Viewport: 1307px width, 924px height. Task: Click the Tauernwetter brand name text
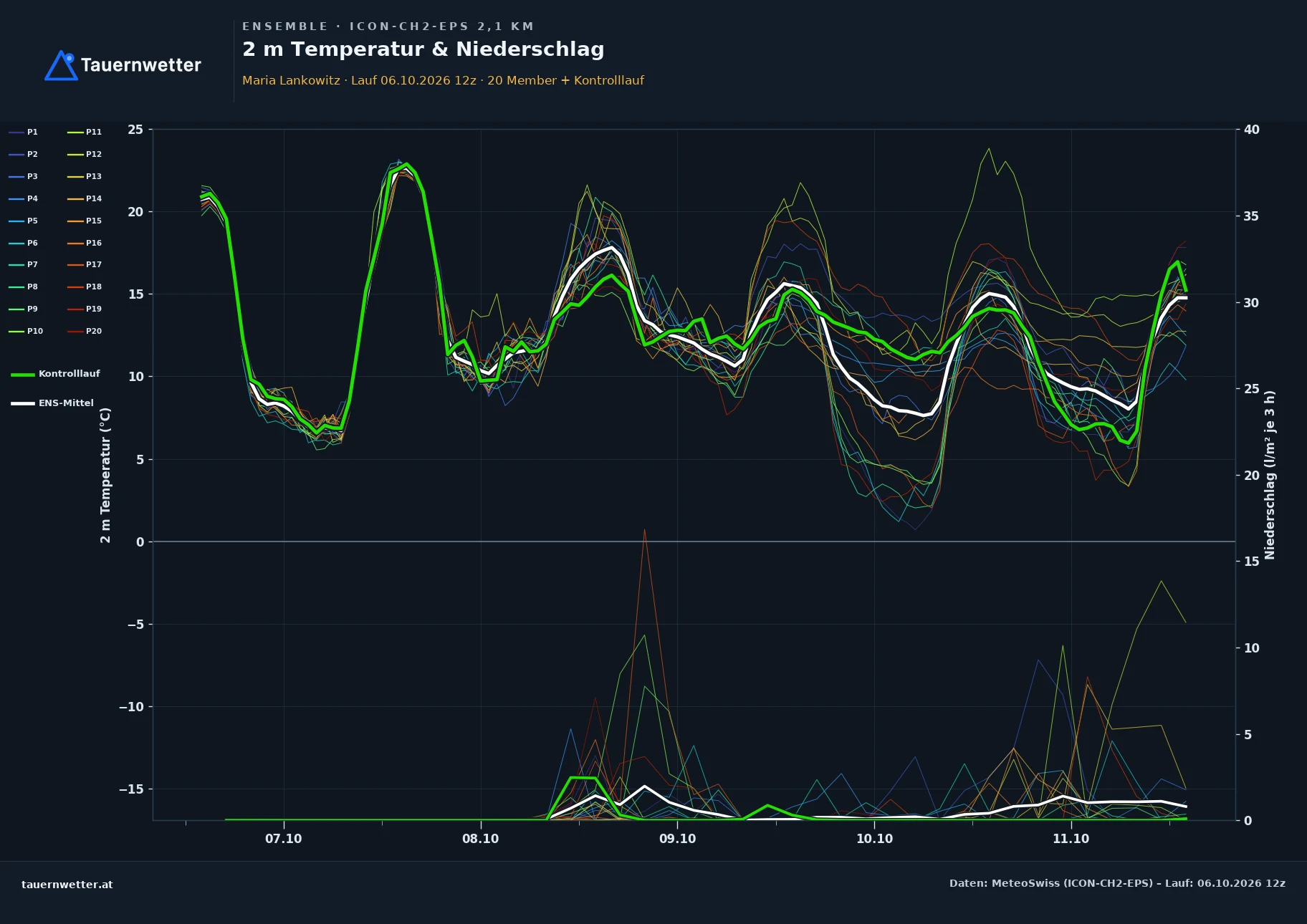tap(141, 65)
